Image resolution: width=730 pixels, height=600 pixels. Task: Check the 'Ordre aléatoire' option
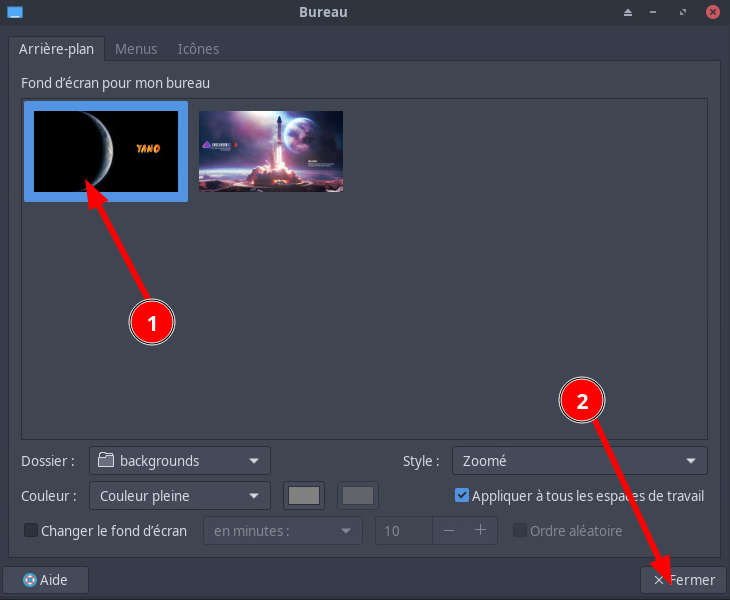(520, 531)
